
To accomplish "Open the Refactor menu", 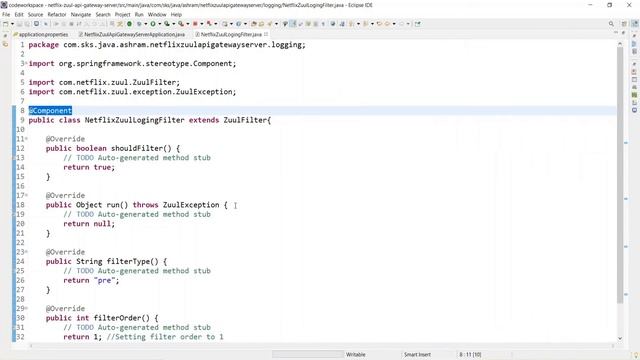I will click(x=57, y=14).
